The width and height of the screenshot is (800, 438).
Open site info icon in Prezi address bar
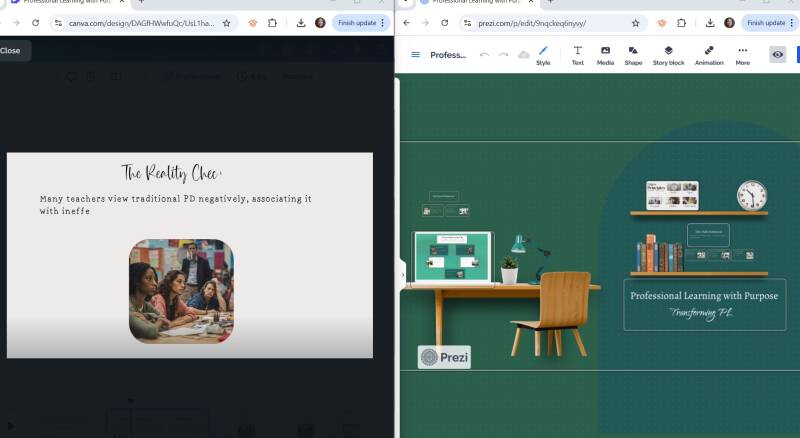467,23
